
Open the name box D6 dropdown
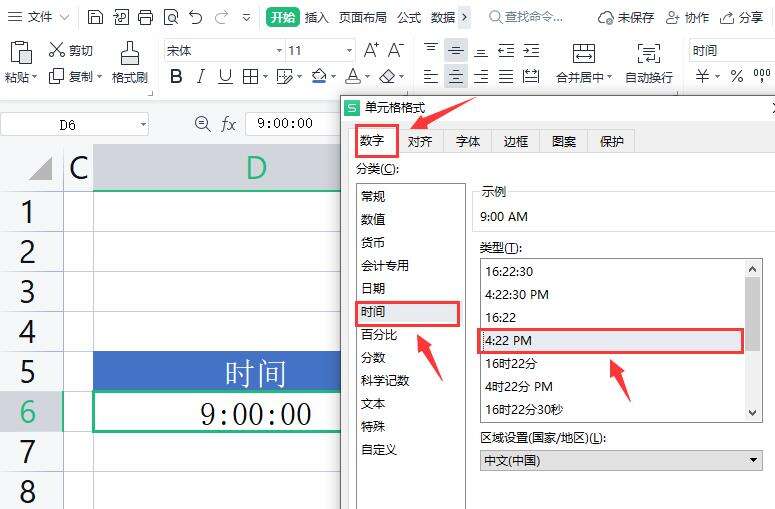tap(143, 125)
